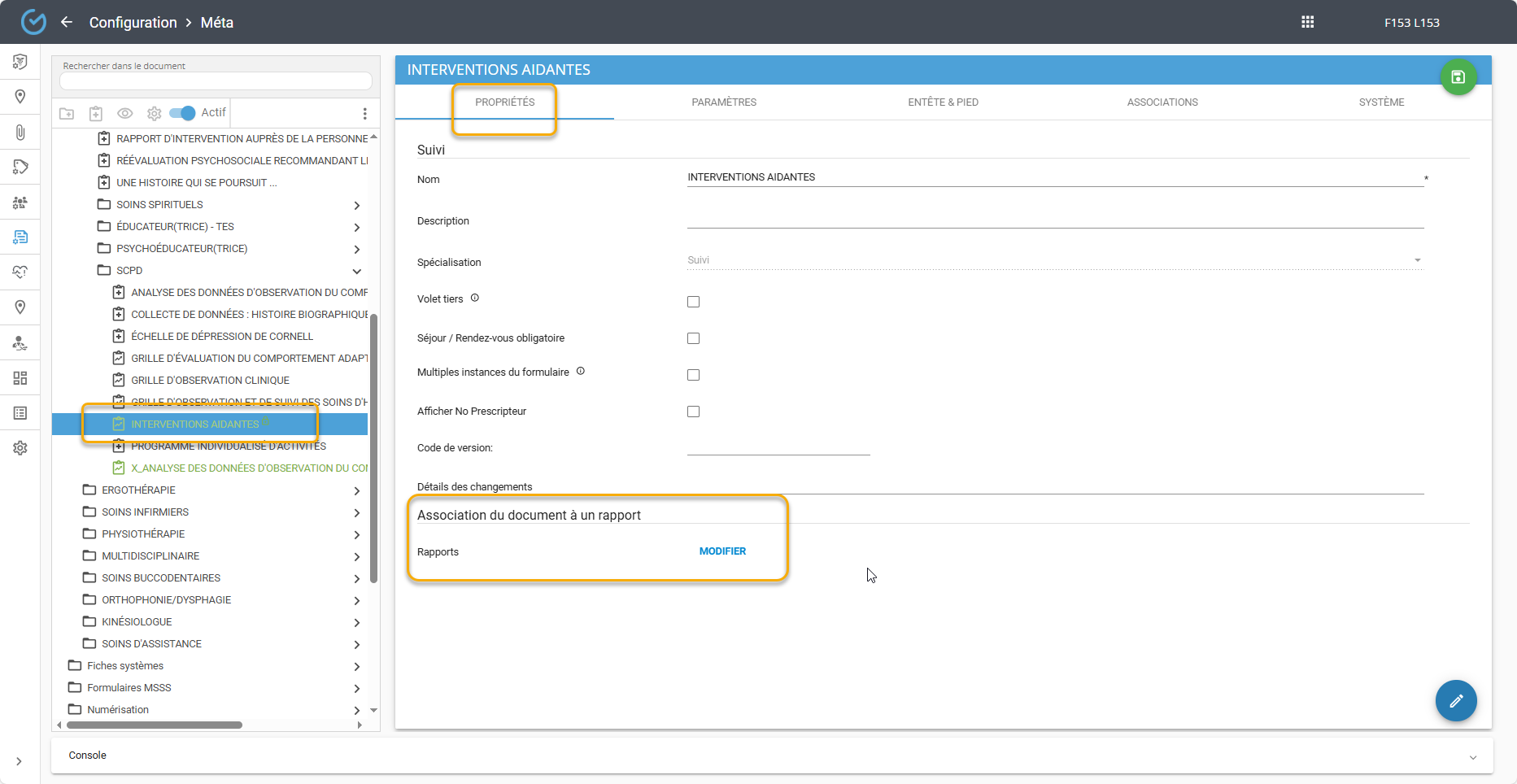Click the eye preview icon in tree toolbar
Viewport: 1517px width, 784px height.
pos(124,113)
